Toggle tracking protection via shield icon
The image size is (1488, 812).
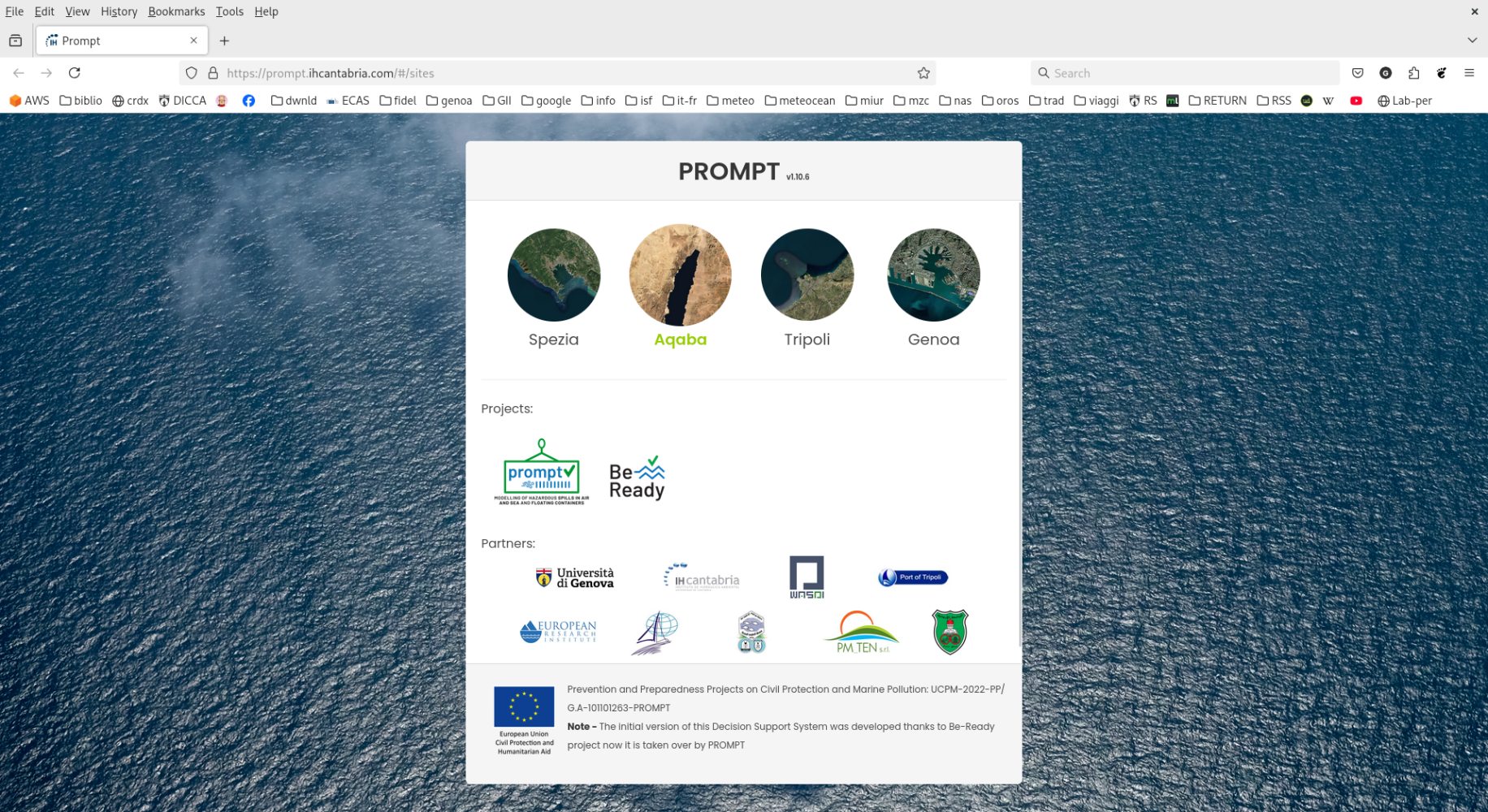tap(191, 73)
